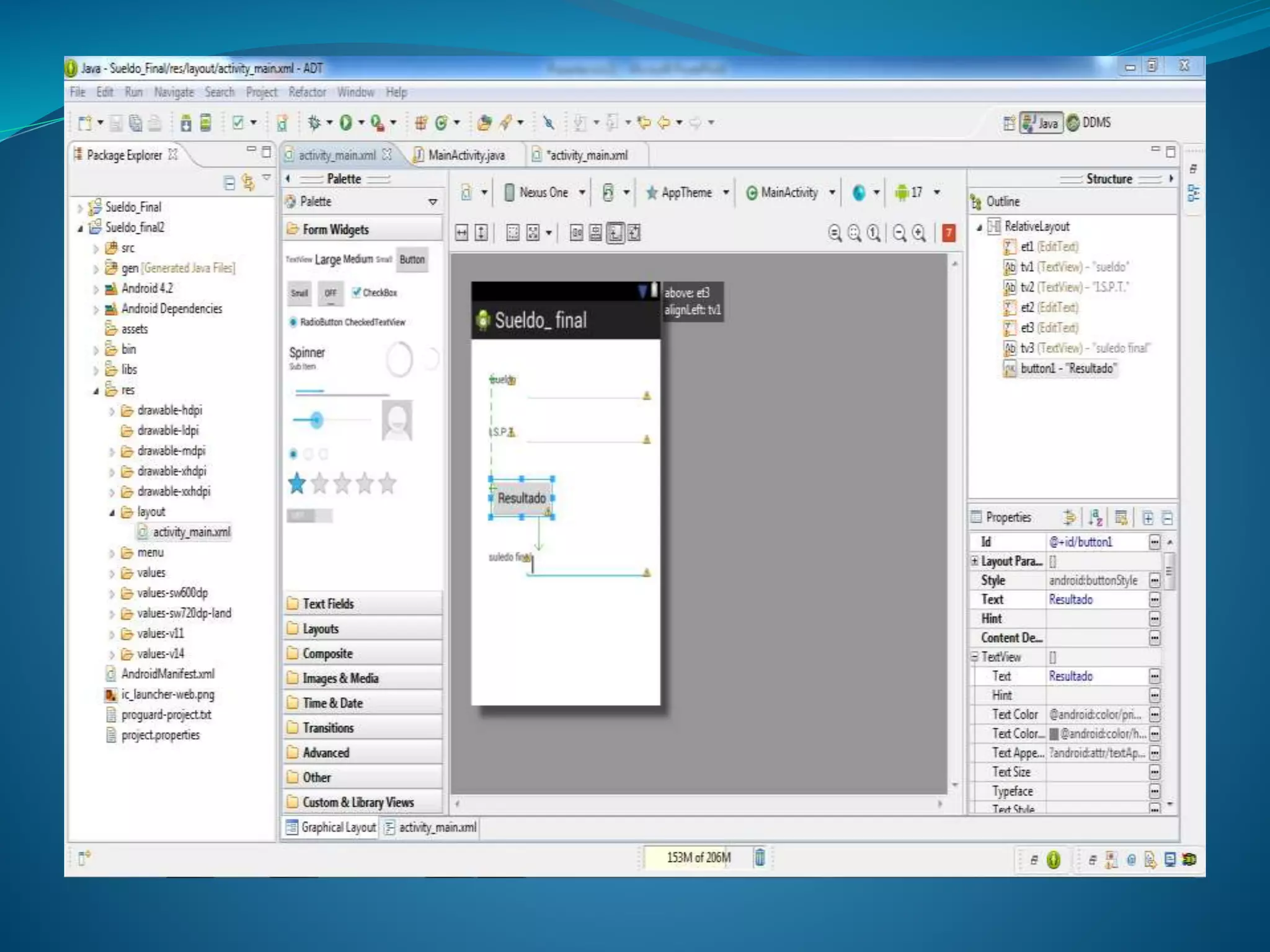
Task: Click the lint warnings red icon
Action: coord(948,232)
